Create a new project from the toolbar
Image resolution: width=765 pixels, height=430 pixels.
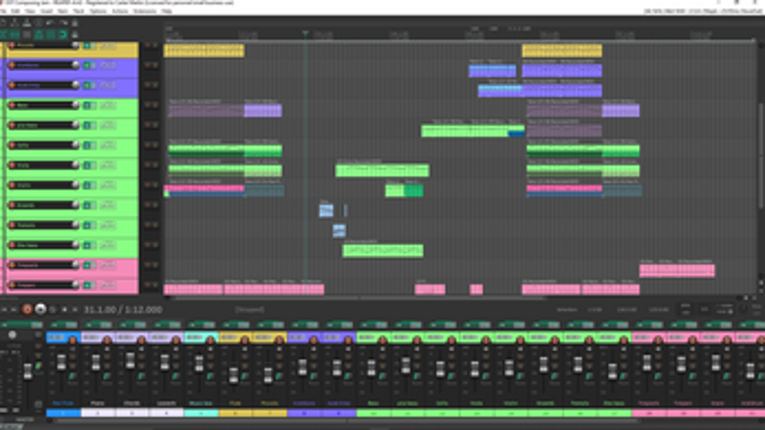[x=3, y=22]
